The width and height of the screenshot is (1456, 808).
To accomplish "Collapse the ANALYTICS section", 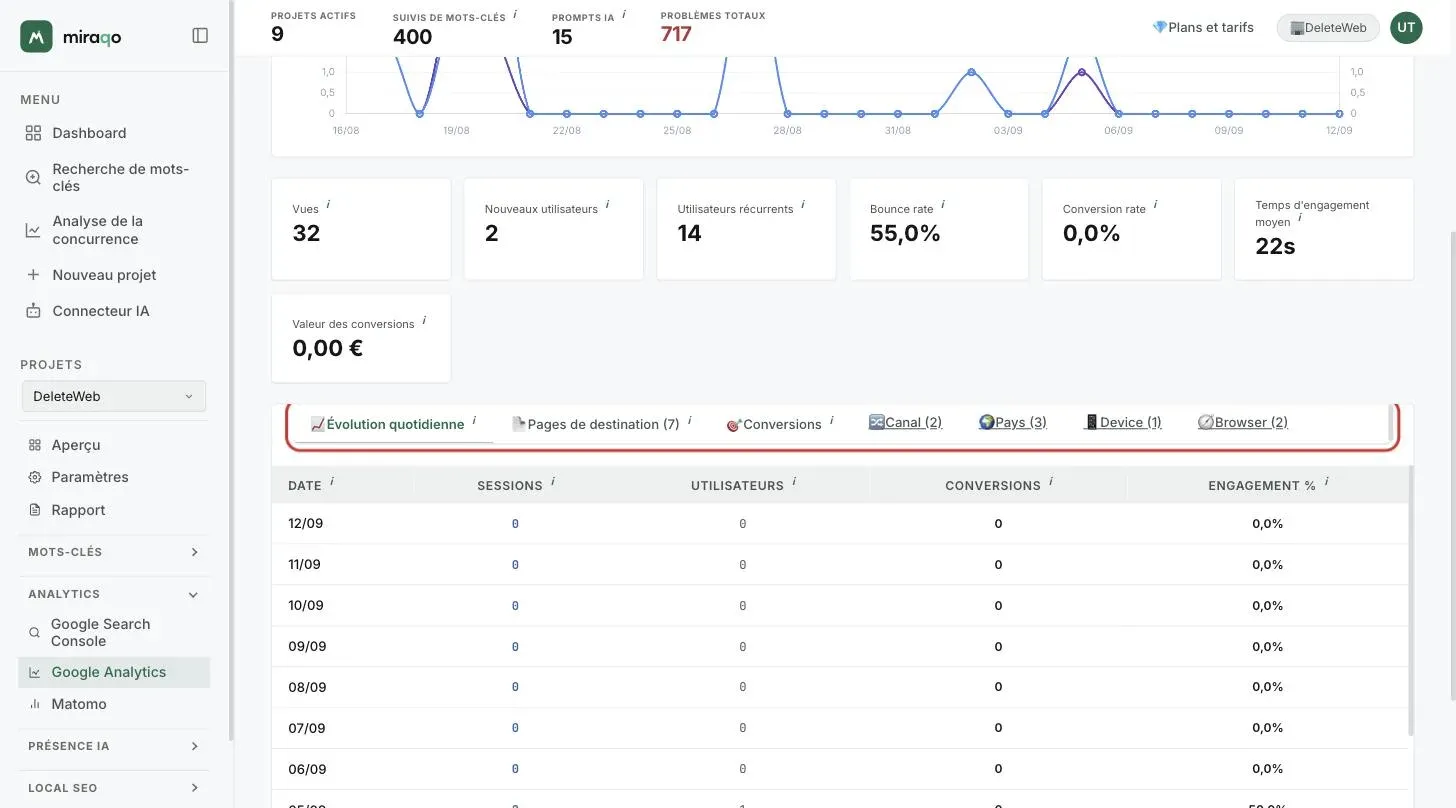I will click(x=114, y=594).
